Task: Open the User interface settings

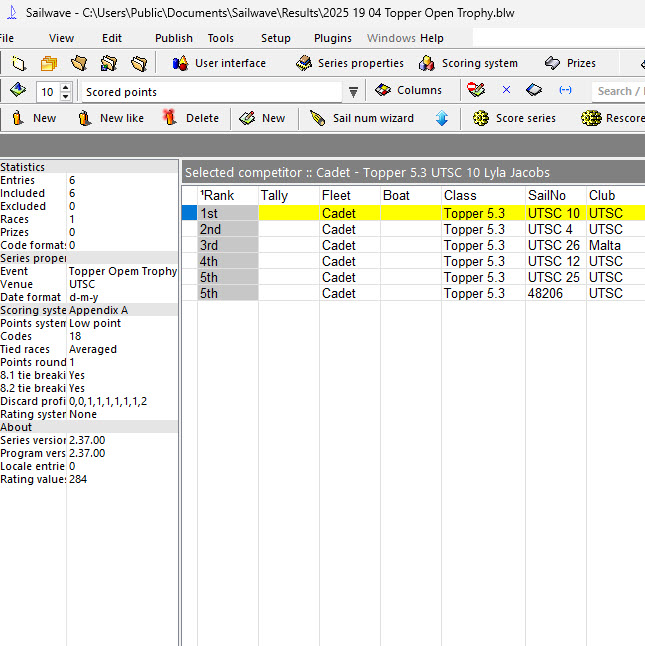Action: (x=218, y=64)
